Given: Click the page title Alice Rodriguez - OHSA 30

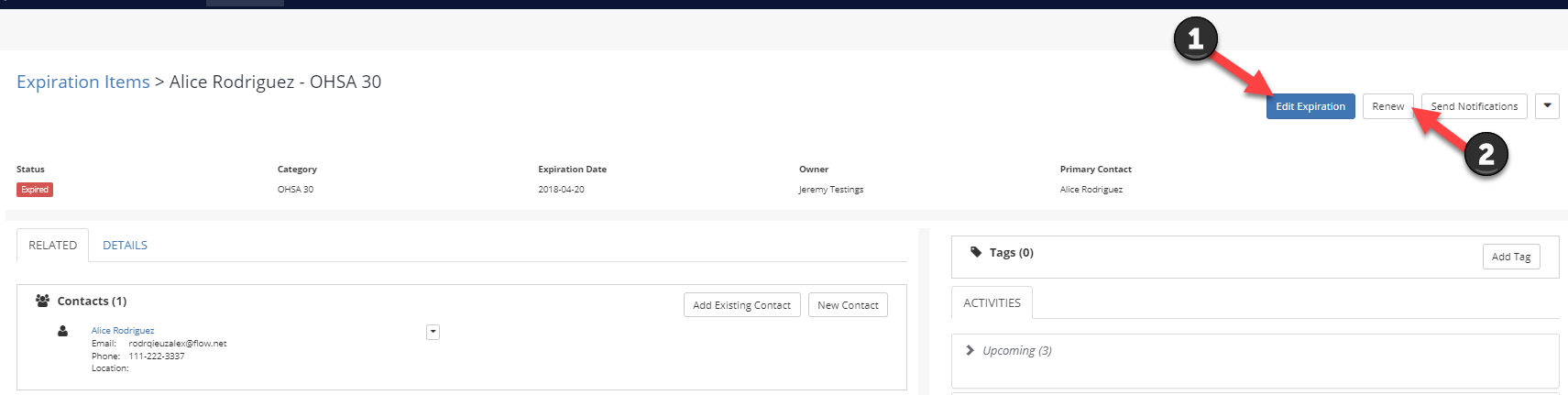Looking at the screenshot, I should (x=275, y=82).
